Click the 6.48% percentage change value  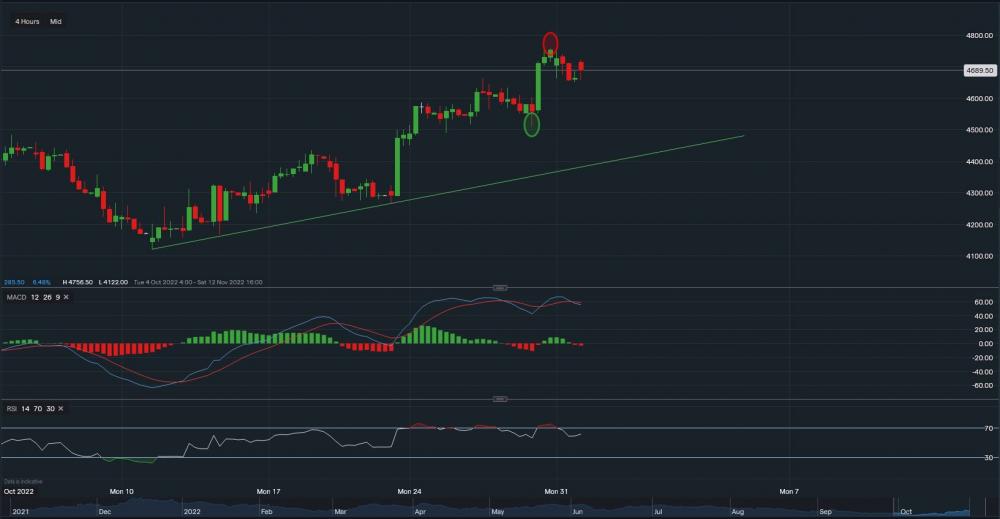pyautogui.click(x=41, y=282)
